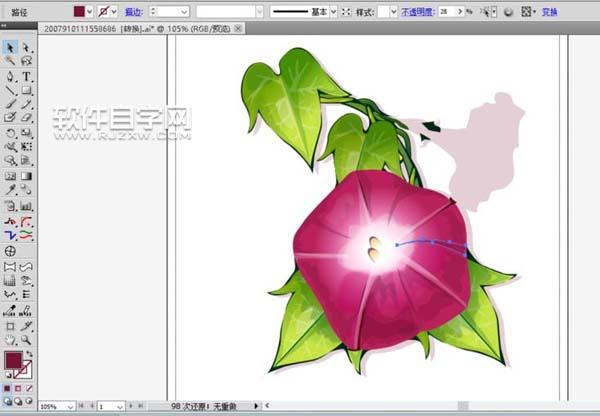Select the Symbol Sprayer tool

[x=10, y=206]
